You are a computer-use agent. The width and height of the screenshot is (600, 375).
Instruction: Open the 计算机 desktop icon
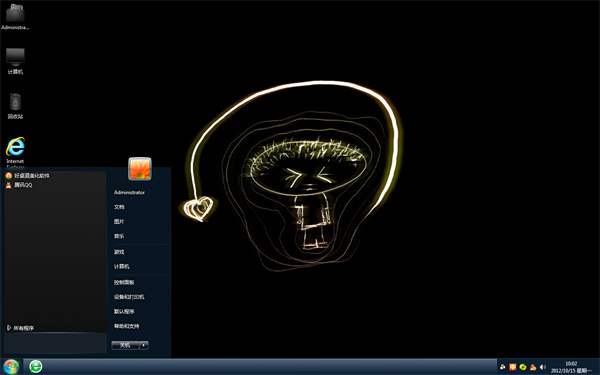tap(15, 61)
